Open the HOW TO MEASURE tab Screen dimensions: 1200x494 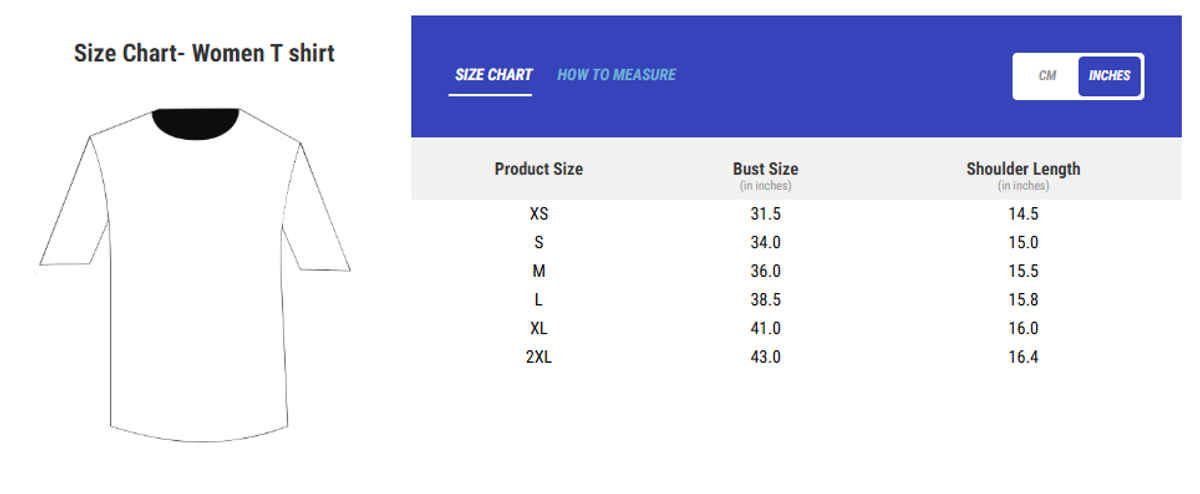(616, 75)
